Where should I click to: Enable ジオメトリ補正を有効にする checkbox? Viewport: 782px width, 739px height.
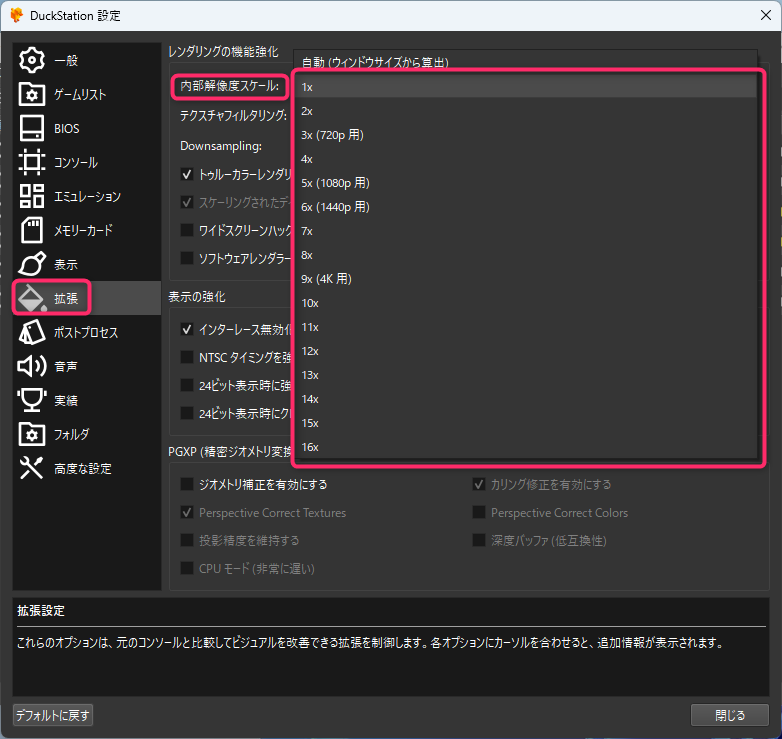click(187, 484)
